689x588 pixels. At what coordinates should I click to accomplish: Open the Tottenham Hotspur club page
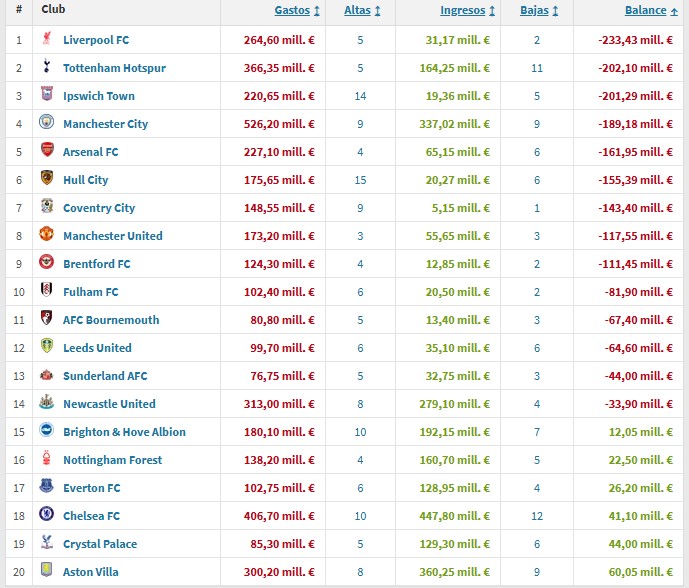[x=114, y=68]
